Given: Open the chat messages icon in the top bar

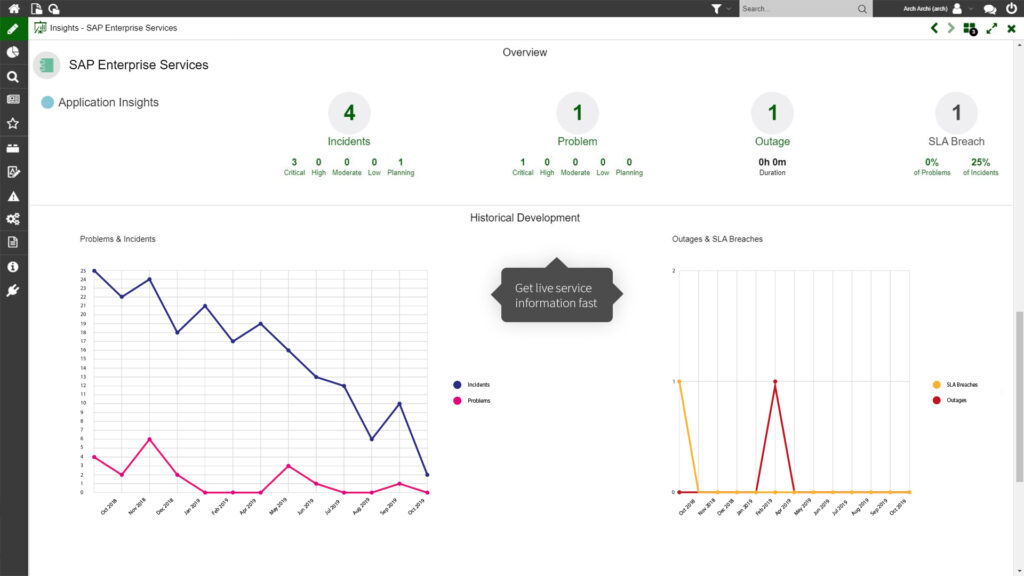Looking at the screenshot, I should [988, 8].
